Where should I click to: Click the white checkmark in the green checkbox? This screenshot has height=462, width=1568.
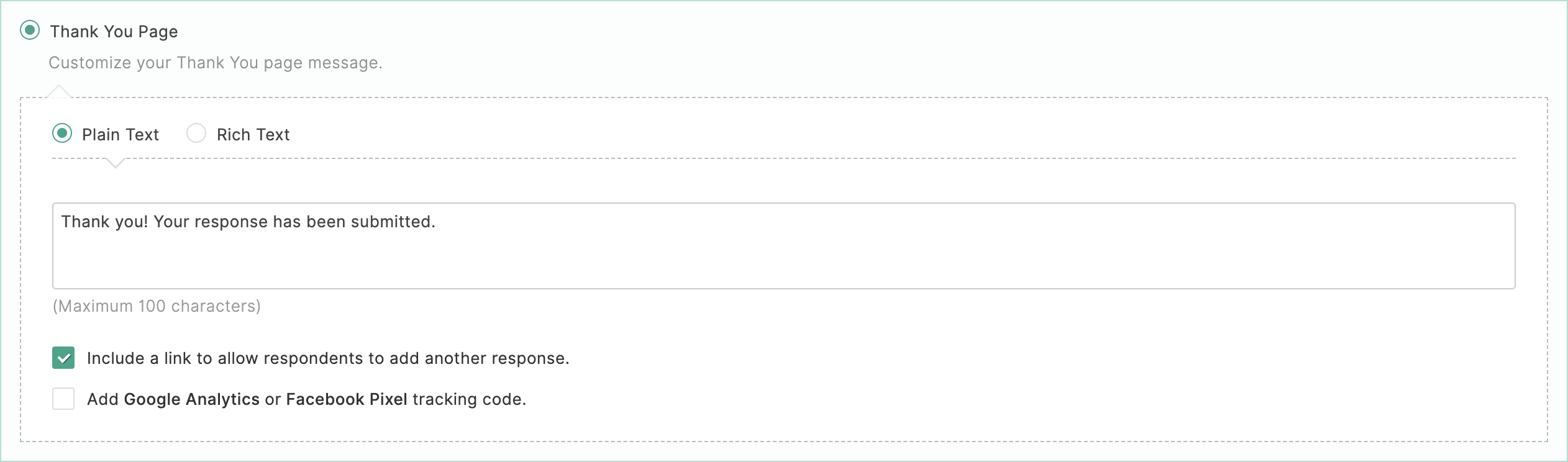(63, 358)
